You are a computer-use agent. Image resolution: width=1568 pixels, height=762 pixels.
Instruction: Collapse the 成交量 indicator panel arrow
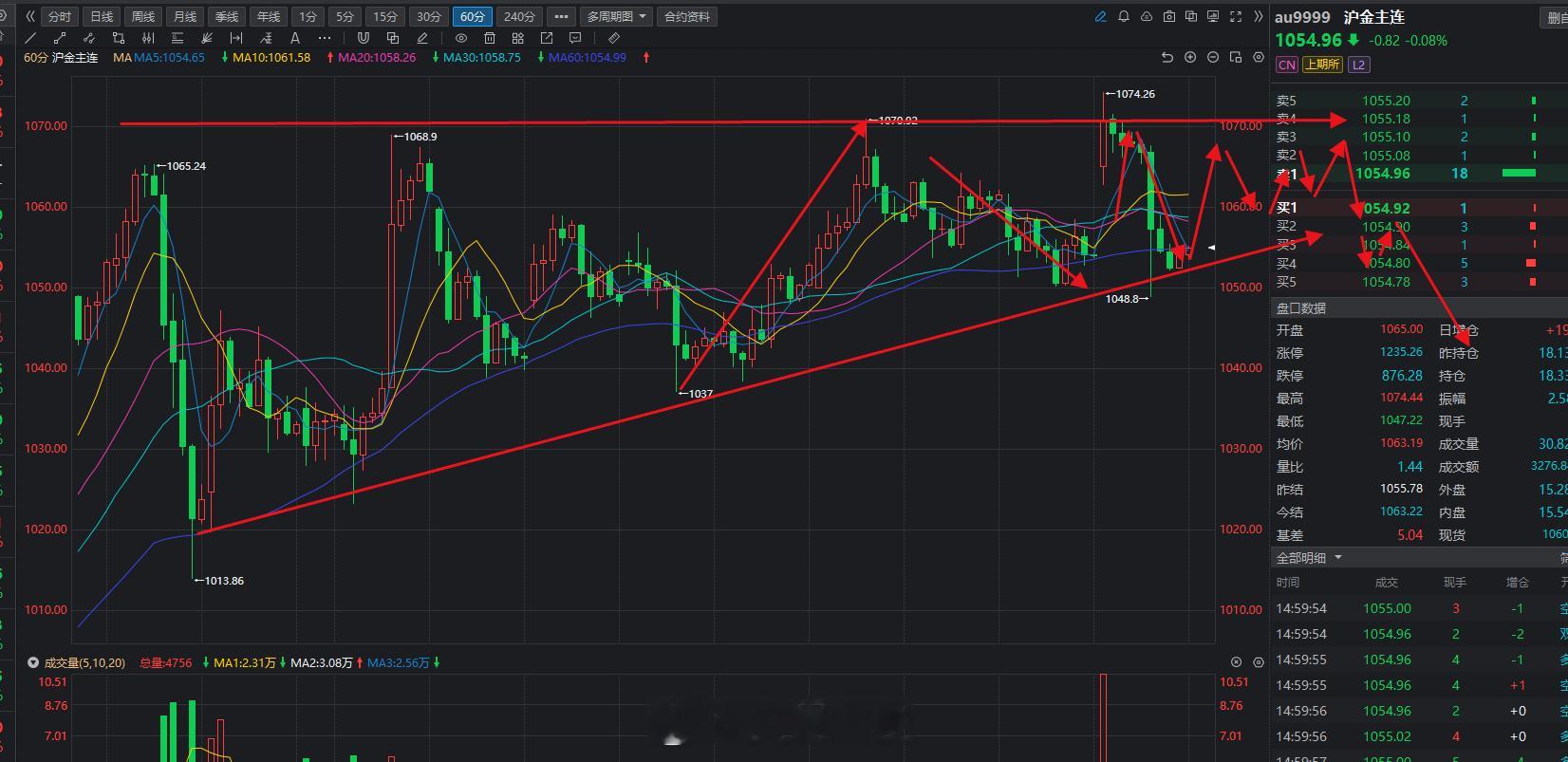click(33, 662)
